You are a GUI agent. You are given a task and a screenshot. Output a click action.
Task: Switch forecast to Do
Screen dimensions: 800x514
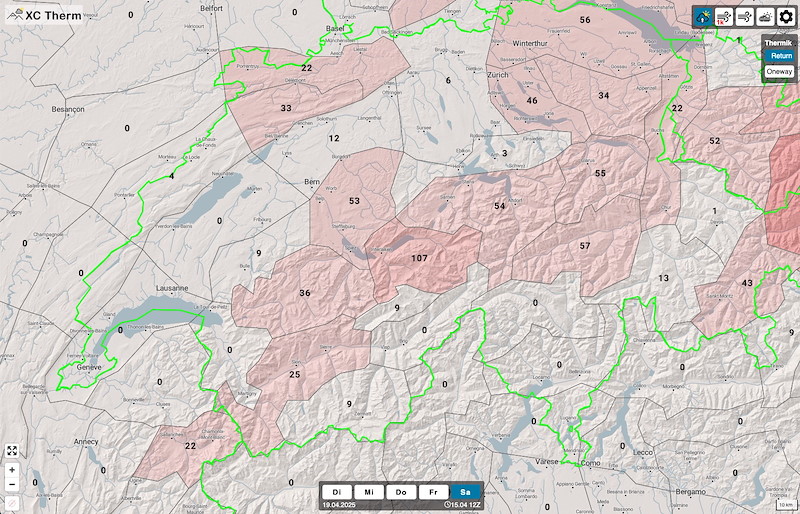click(x=400, y=492)
